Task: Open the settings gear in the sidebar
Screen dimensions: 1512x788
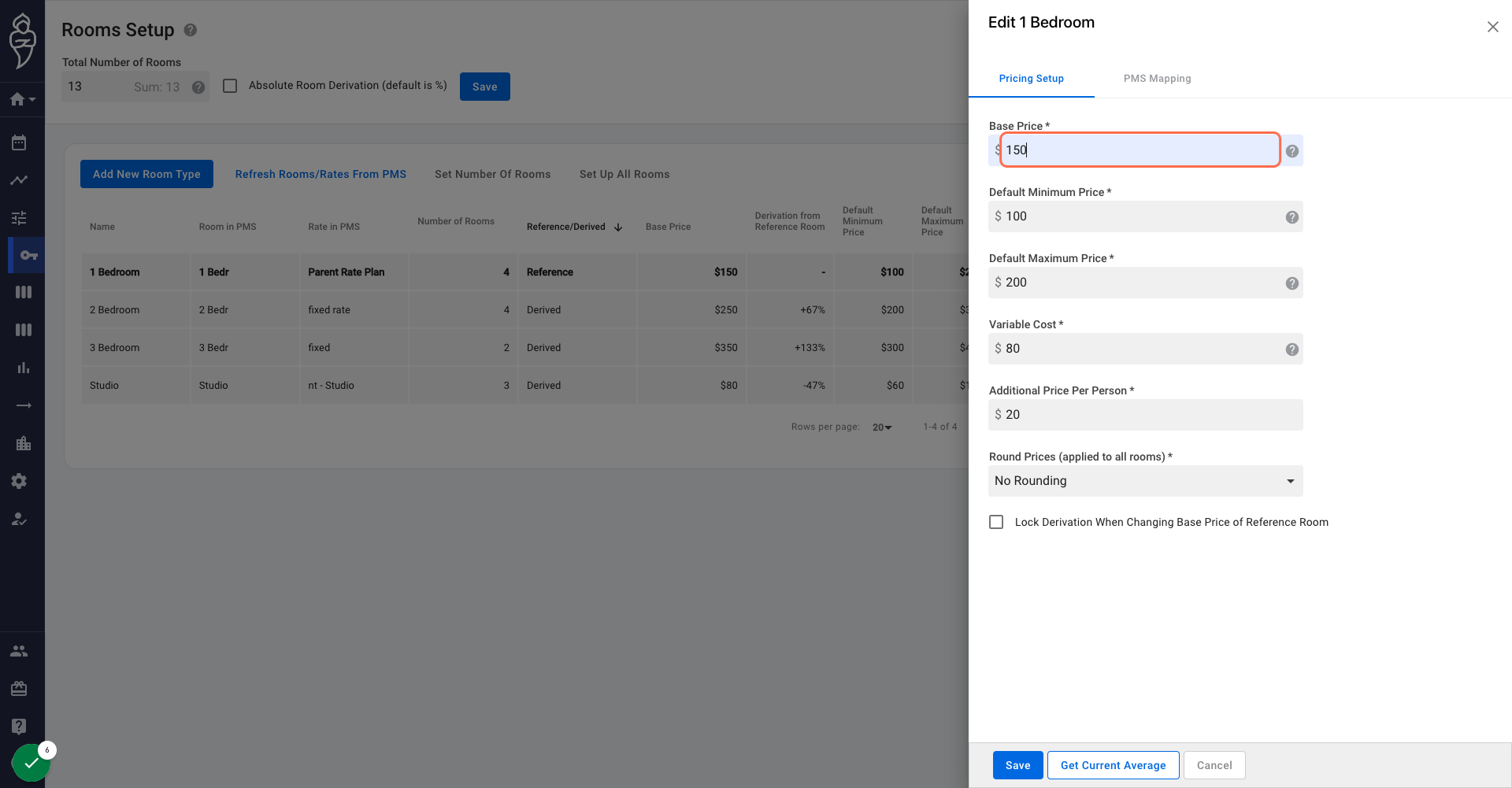Action: 19,481
